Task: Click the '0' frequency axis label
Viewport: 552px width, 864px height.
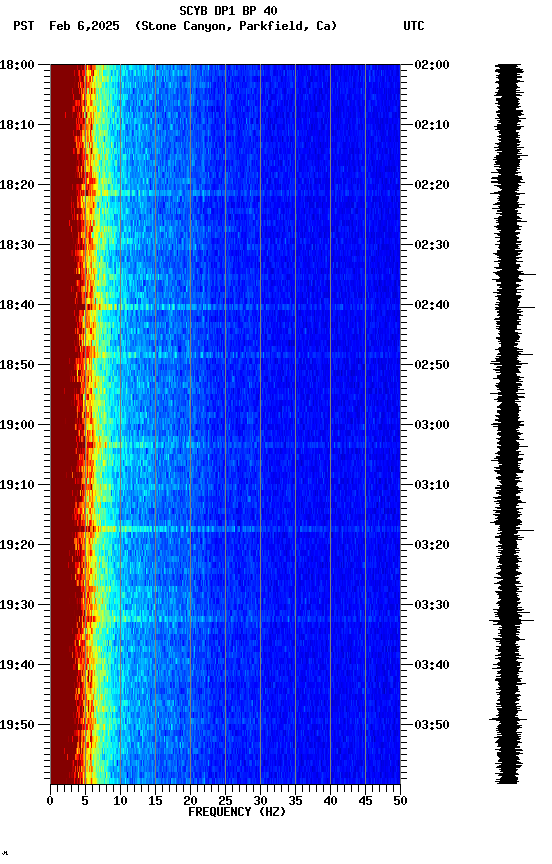Action: coord(50,801)
